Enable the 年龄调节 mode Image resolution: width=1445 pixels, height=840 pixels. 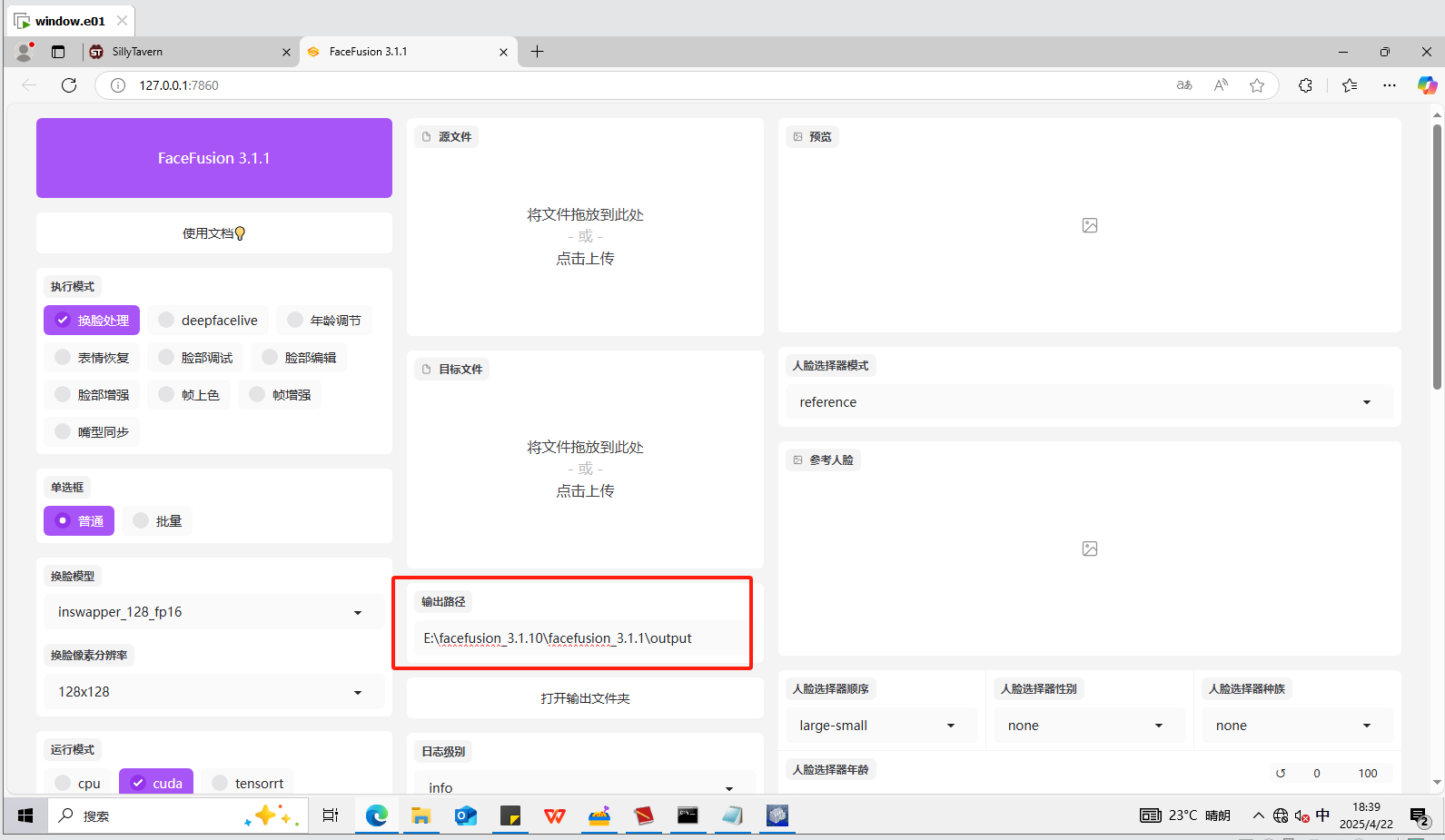324,321
